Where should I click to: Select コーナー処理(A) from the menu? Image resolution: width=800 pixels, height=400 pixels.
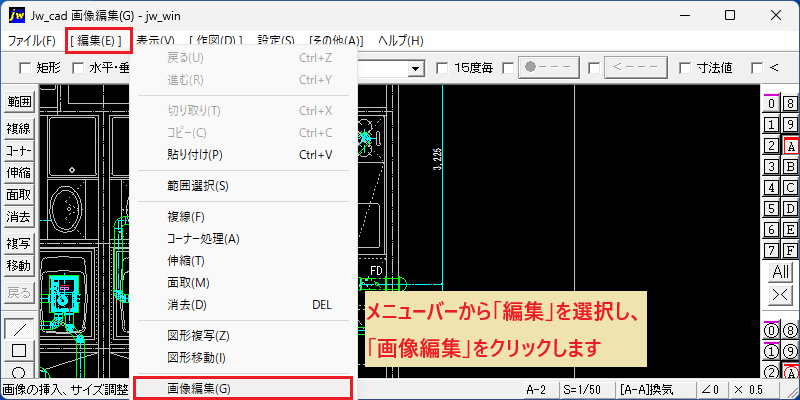click(x=243, y=239)
